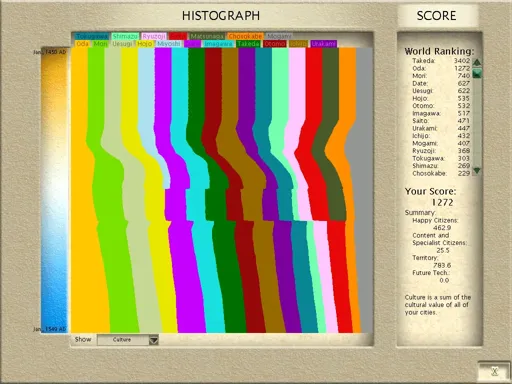Select the Ichijo legend label

pyautogui.click(x=298, y=44)
